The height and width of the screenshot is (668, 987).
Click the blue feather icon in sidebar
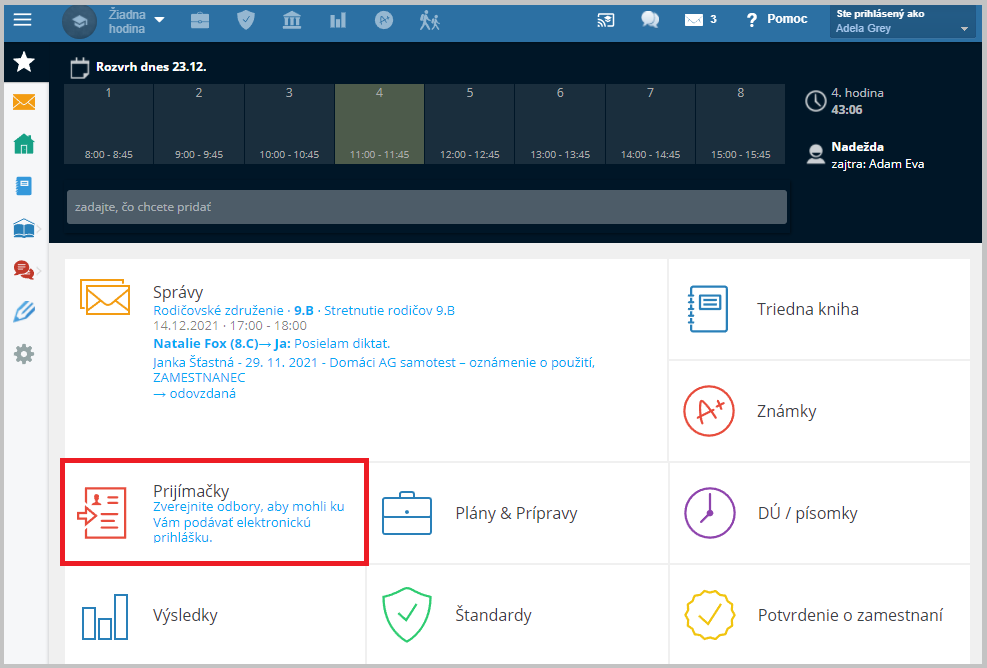[24, 312]
